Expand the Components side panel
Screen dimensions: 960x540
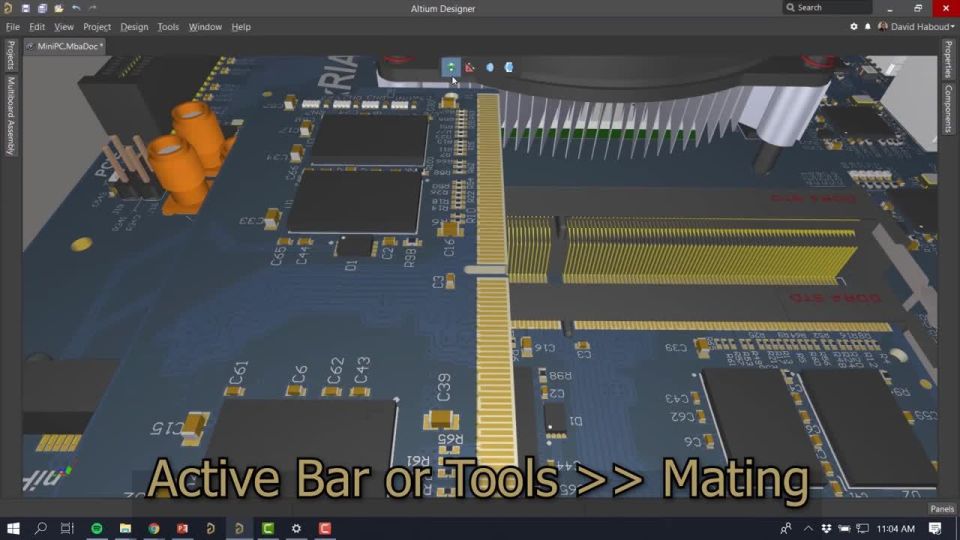pos(948,108)
